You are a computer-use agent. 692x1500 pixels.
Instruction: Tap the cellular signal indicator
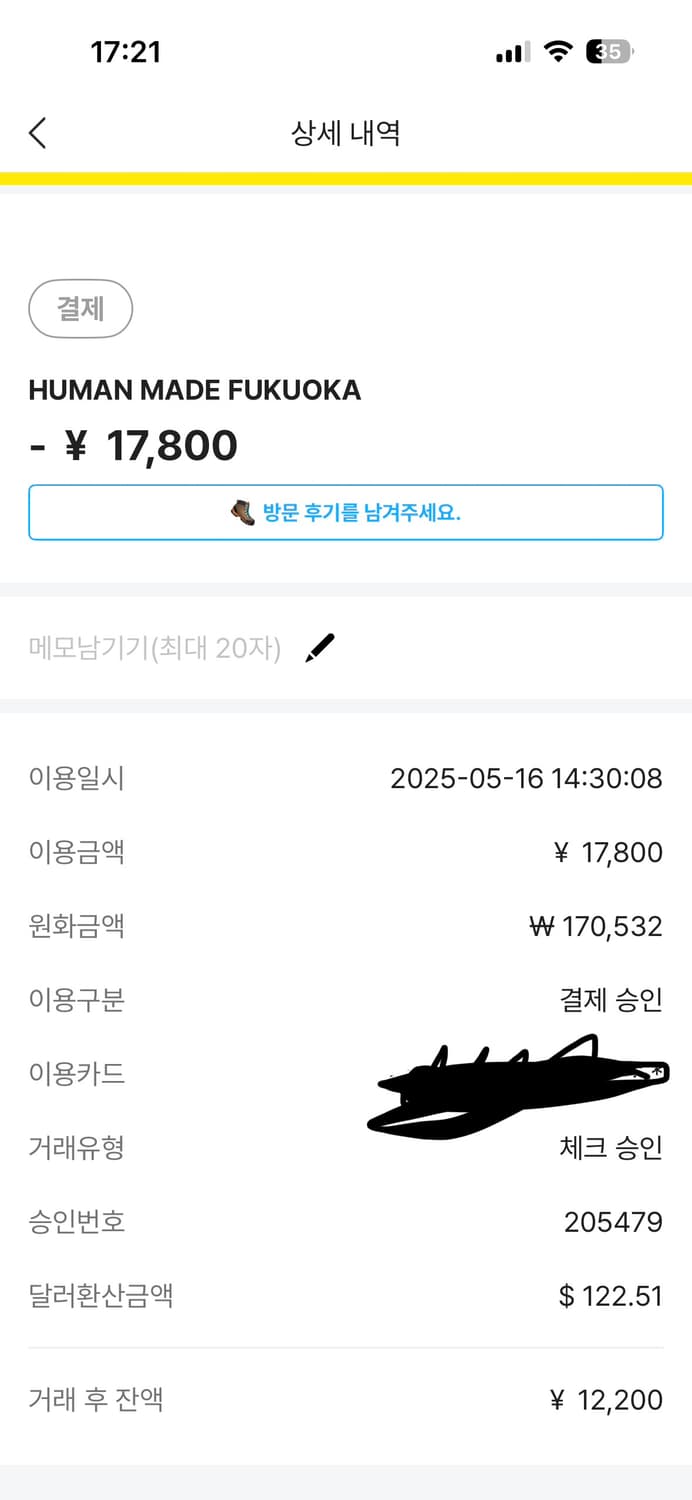(x=510, y=52)
